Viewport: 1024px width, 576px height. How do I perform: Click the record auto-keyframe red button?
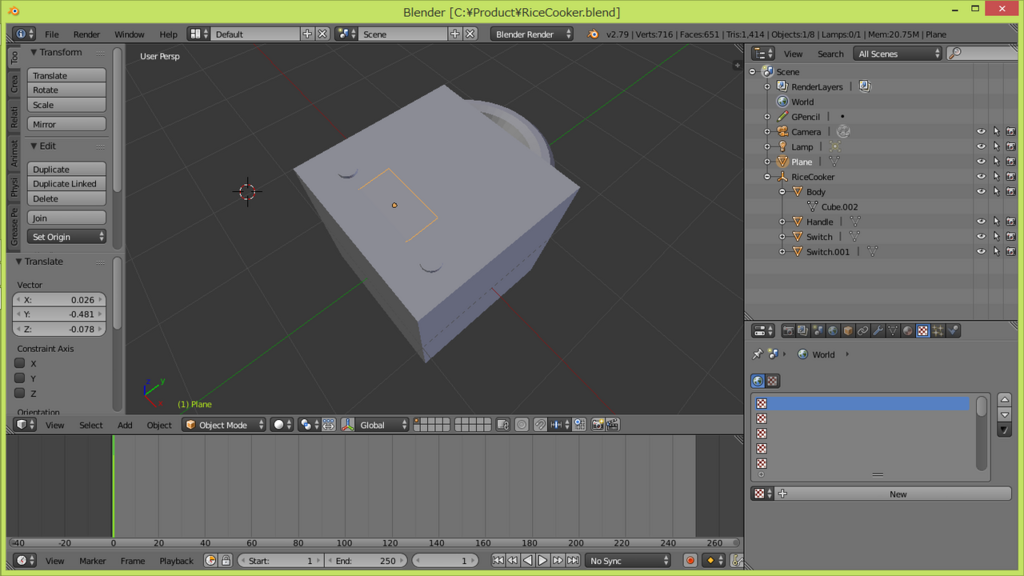click(x=690, y=561)
